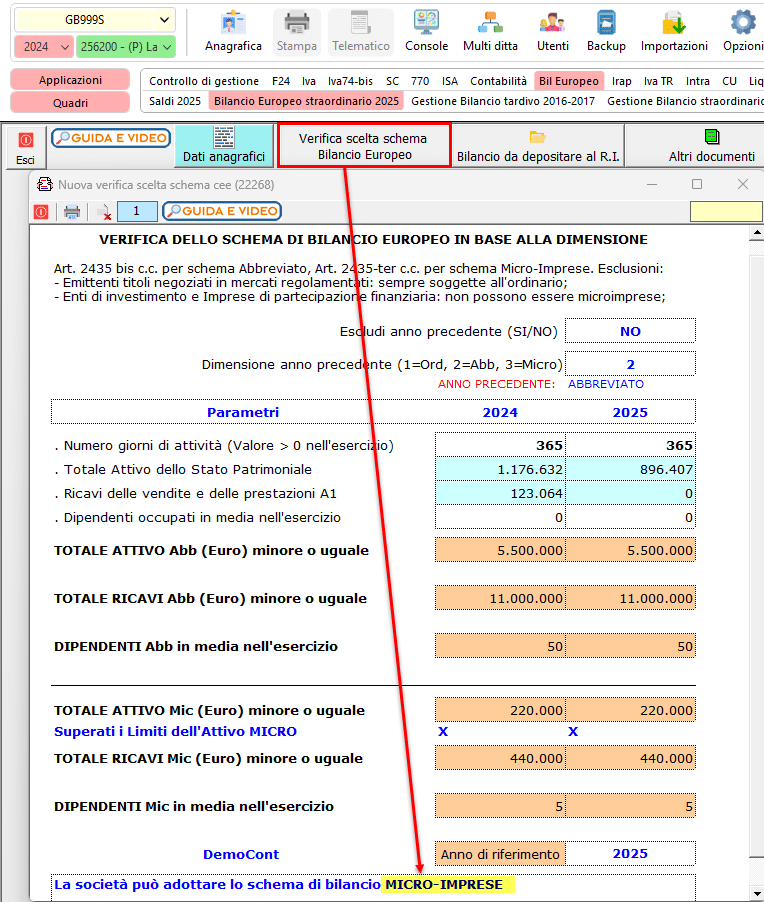Open the Telematico tool
764x902 pixels.
(361, 32)
